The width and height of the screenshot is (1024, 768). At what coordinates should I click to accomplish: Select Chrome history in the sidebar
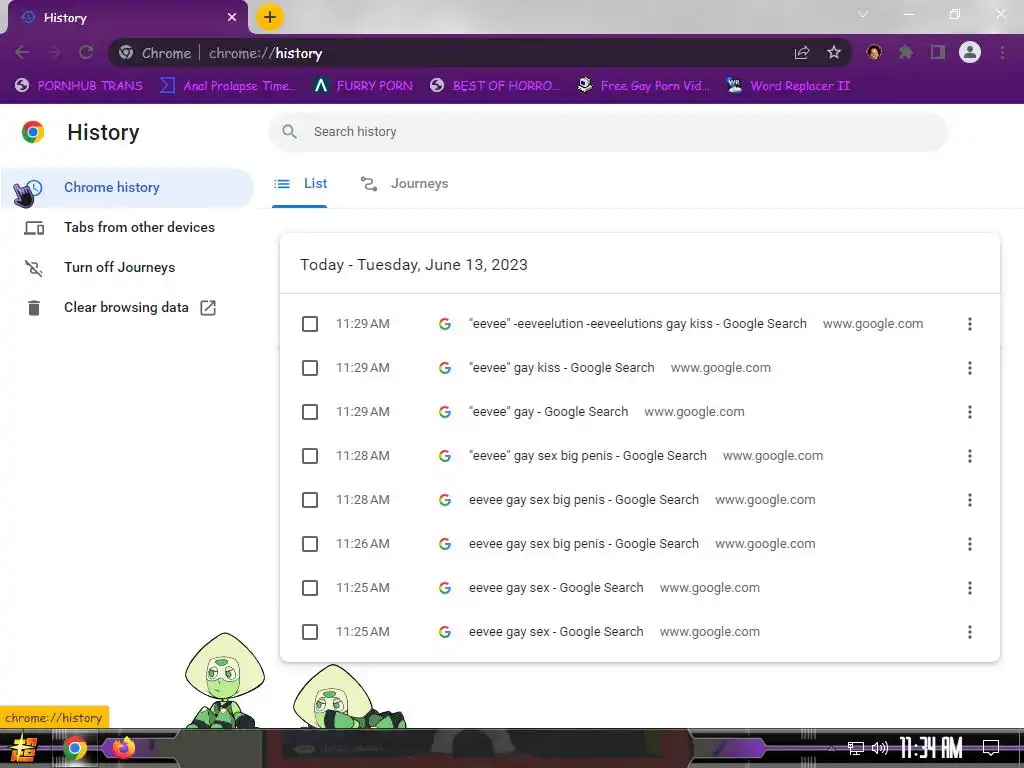click(127, 187)
